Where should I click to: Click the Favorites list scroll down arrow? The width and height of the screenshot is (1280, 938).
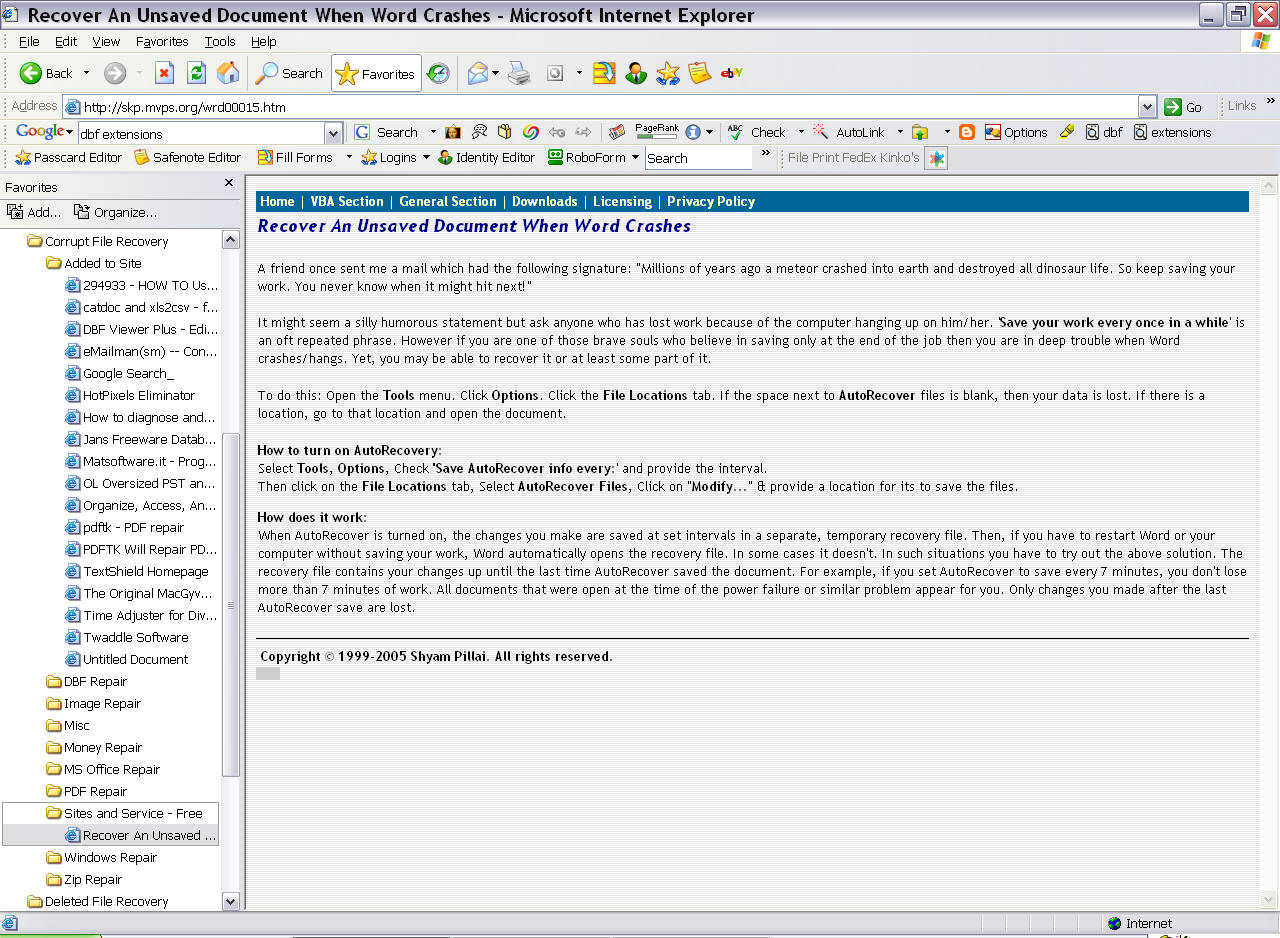click(230, 901)
